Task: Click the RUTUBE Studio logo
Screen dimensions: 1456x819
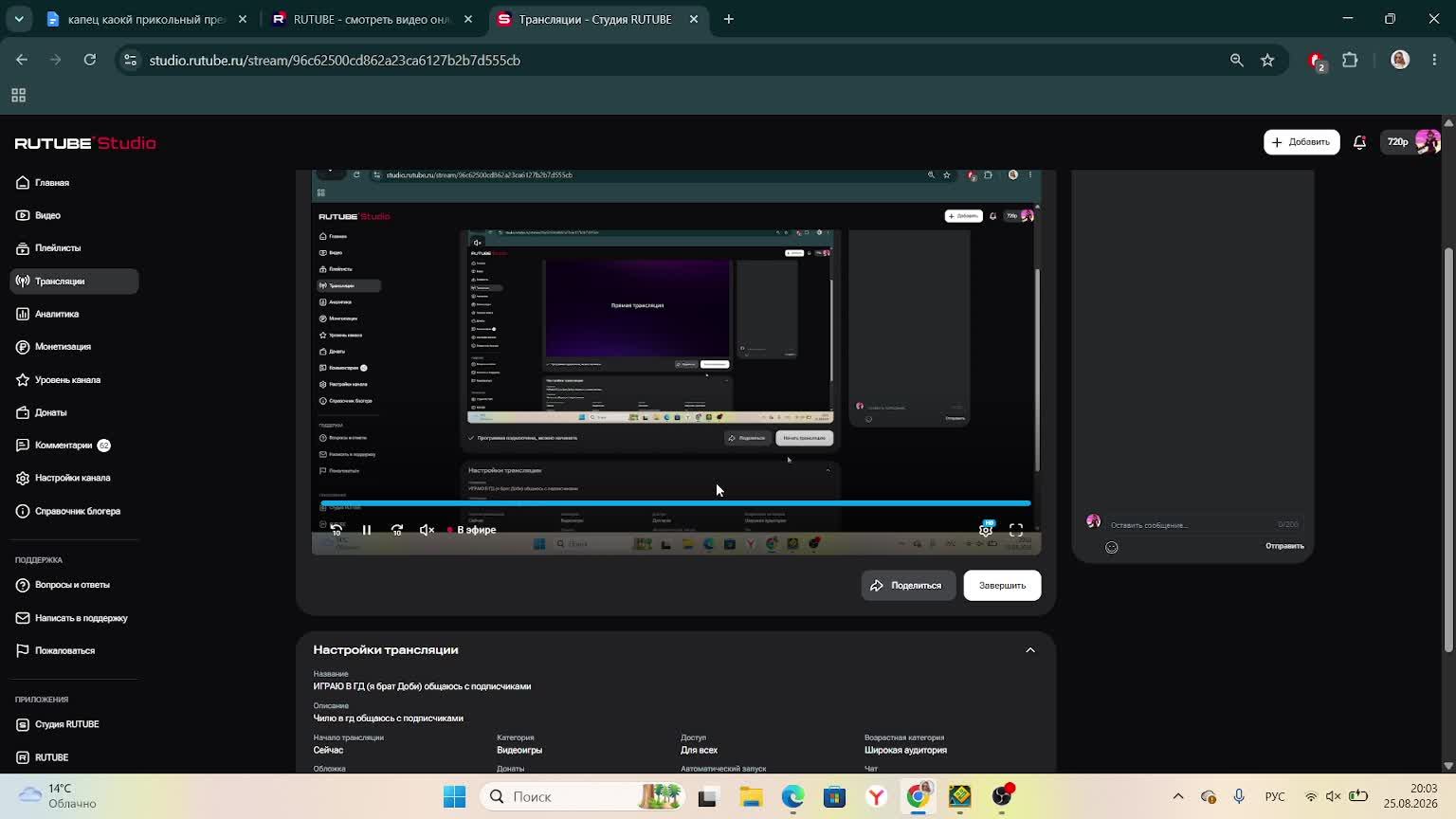Action: (x=85, y=143)
